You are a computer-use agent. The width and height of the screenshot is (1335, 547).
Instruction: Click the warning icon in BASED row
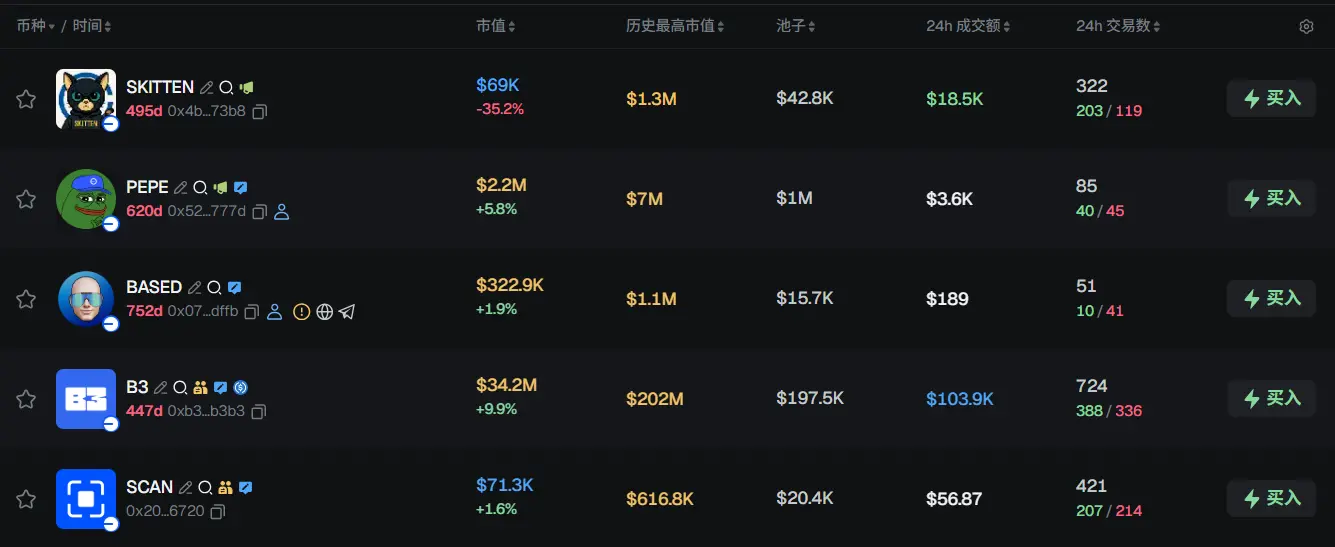click(x=302, y=312)
